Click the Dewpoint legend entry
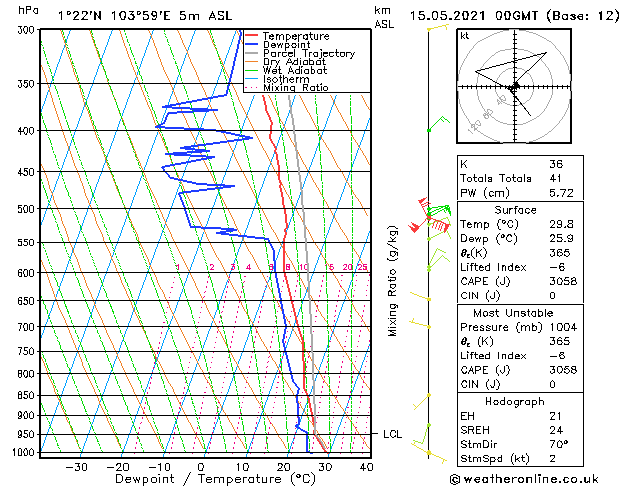Screen dimensions: 629x486 point(286,45)
